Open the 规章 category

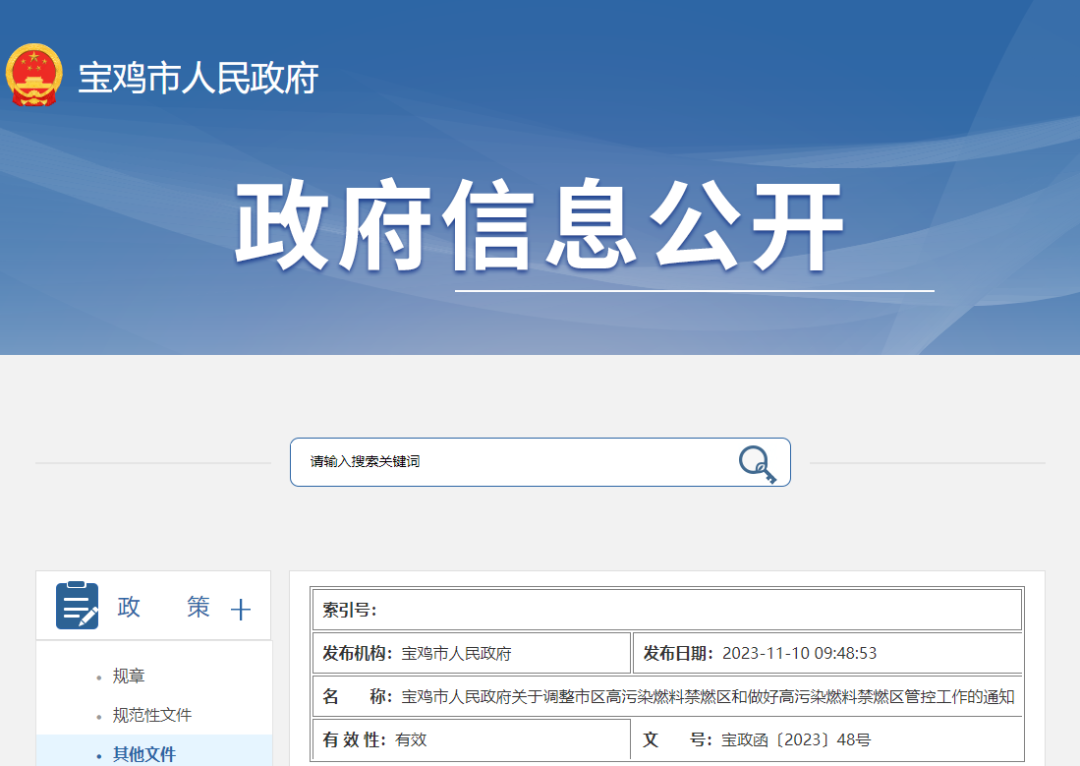click(129, 677)
